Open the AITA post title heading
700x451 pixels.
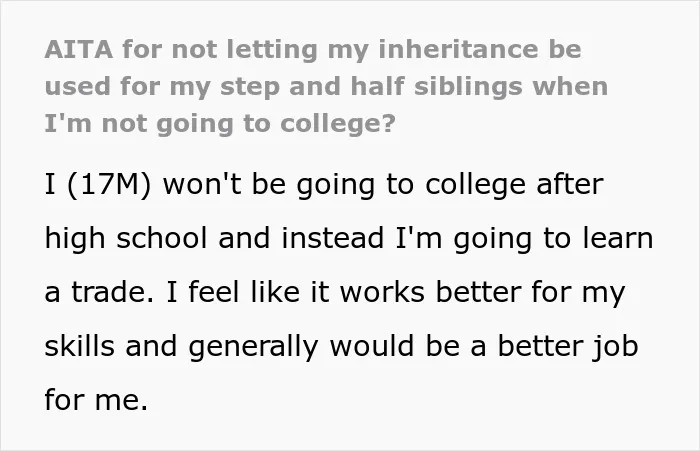click(326, 86)
